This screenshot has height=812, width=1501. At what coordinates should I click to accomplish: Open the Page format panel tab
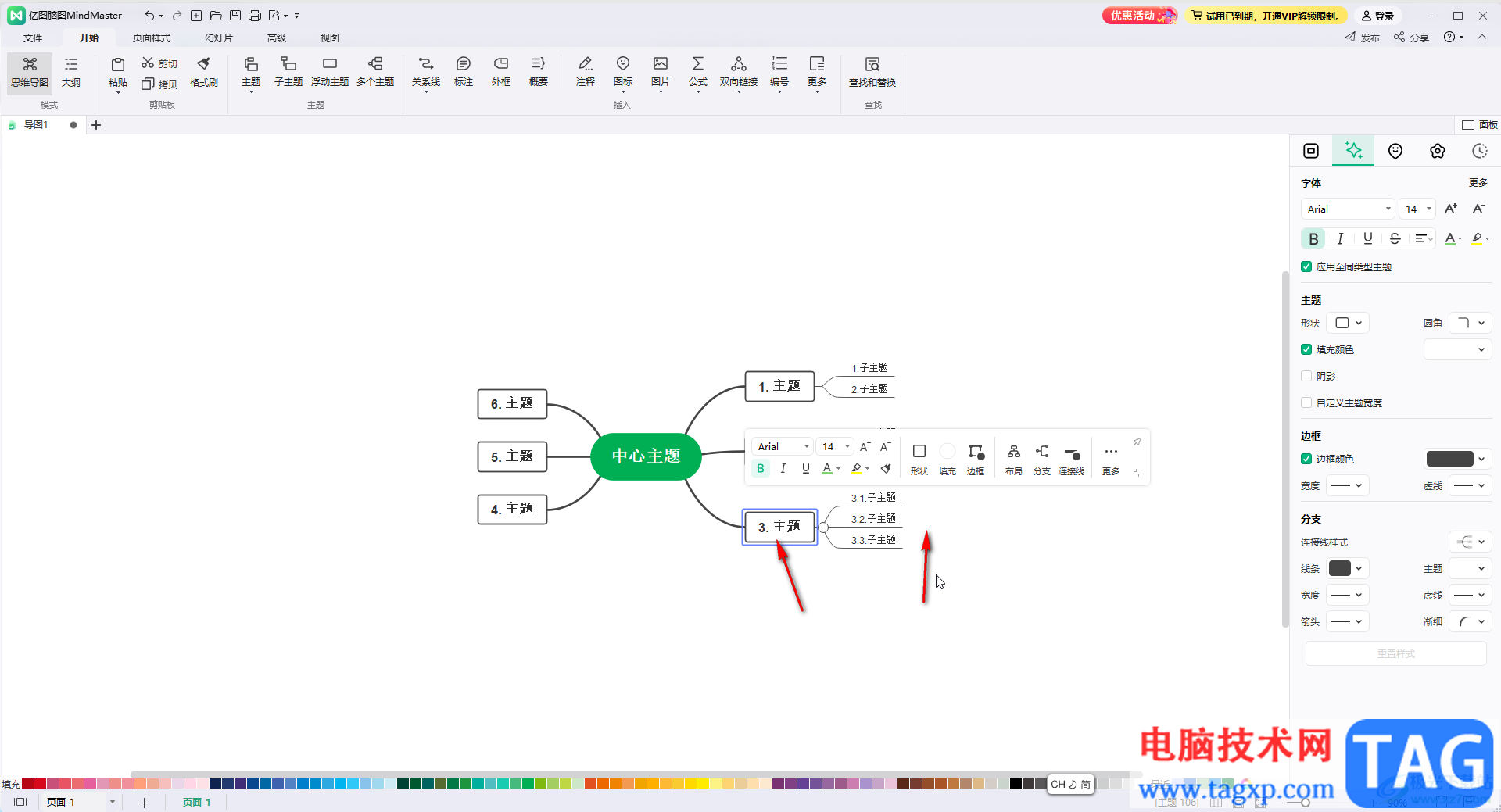(1311, 151)
